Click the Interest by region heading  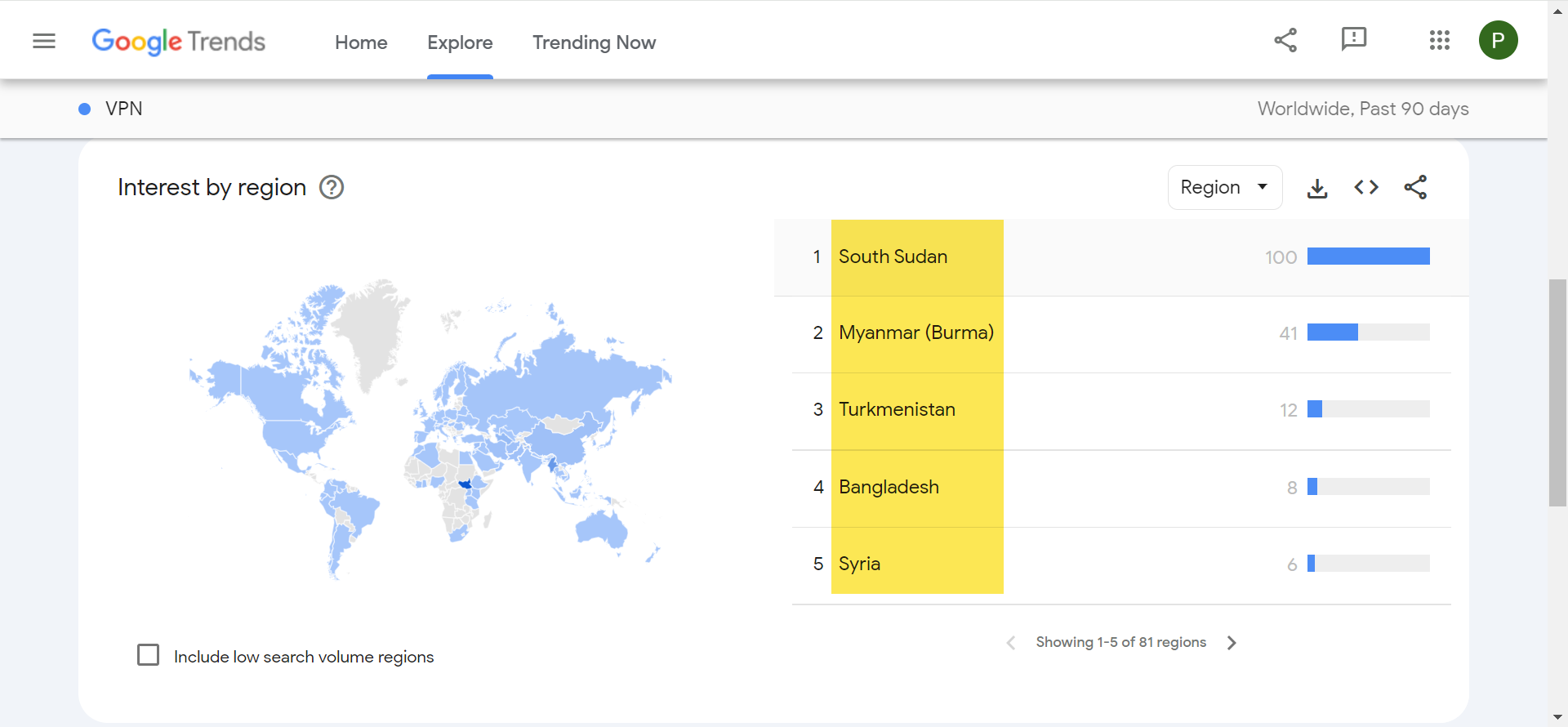pos(212,187)
